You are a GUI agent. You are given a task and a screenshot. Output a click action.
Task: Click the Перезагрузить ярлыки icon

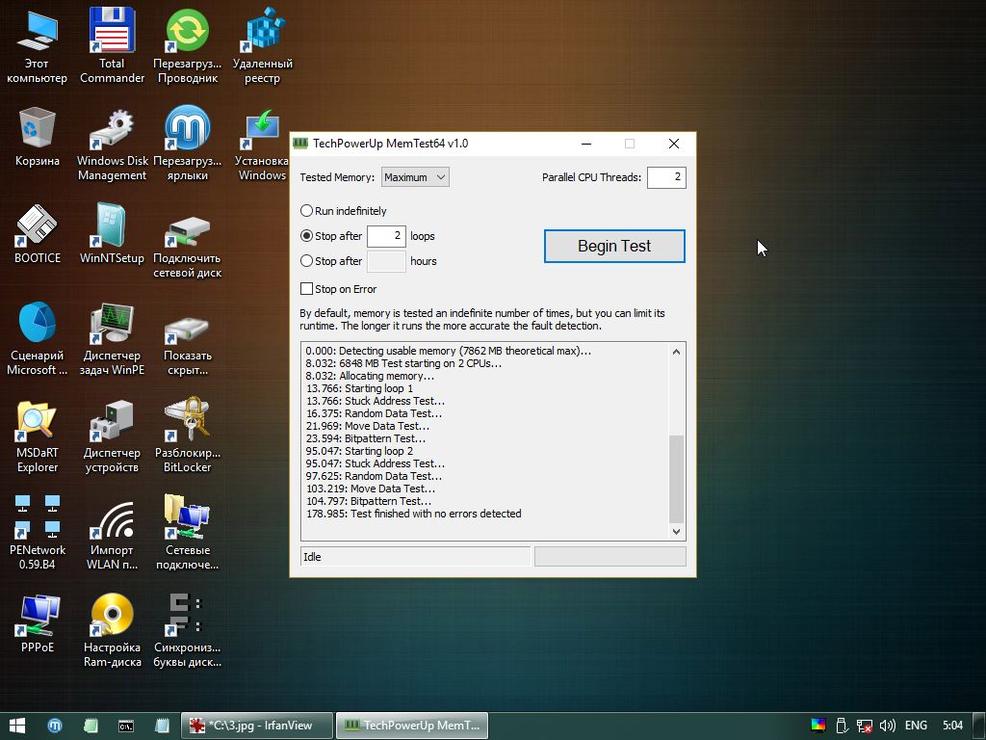187,143
